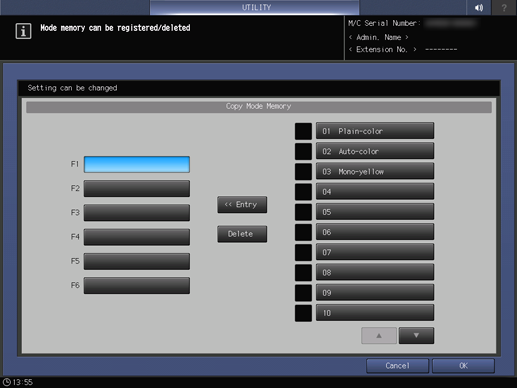Page down the memory list with down arrow
This screenshot has height=388, width=517.
point(416,335)
